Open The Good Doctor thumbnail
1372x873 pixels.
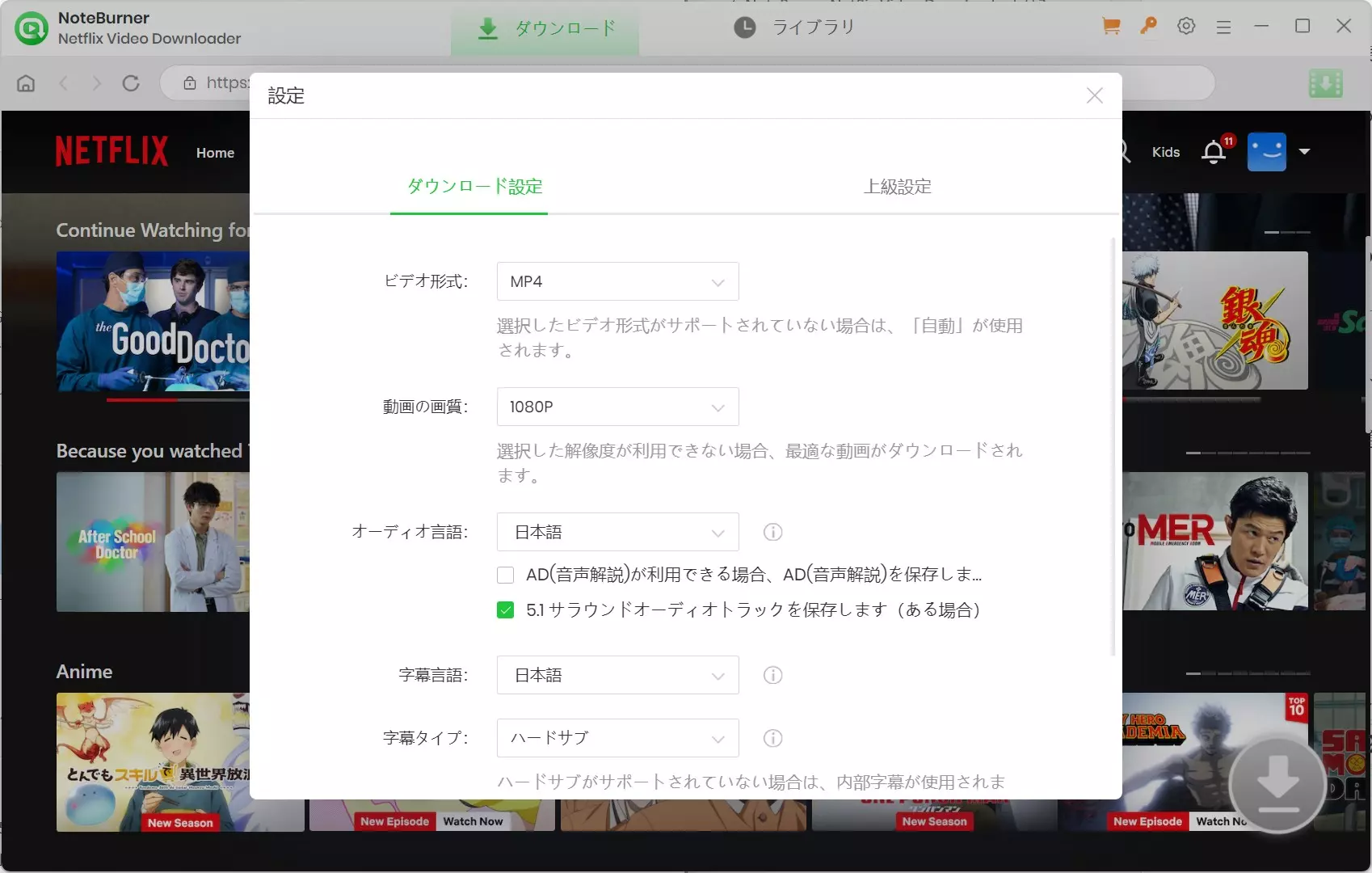[154, 322]
